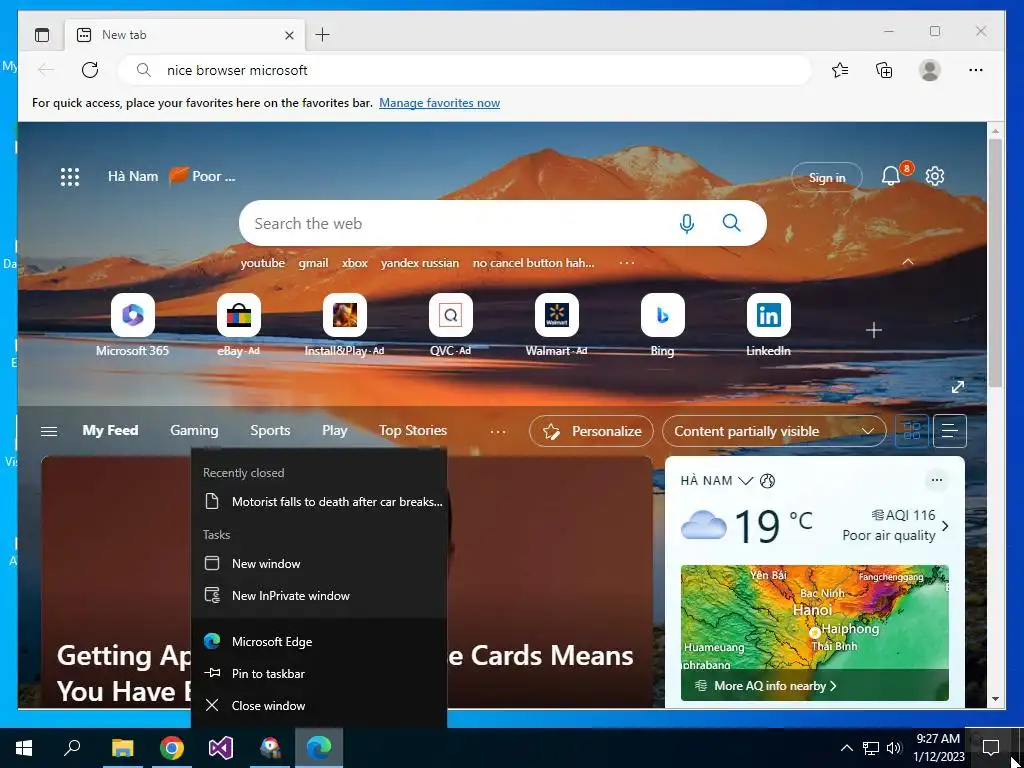Open the tab actions menu icon
Viewport: 1024px width, 768px height.
42,35
